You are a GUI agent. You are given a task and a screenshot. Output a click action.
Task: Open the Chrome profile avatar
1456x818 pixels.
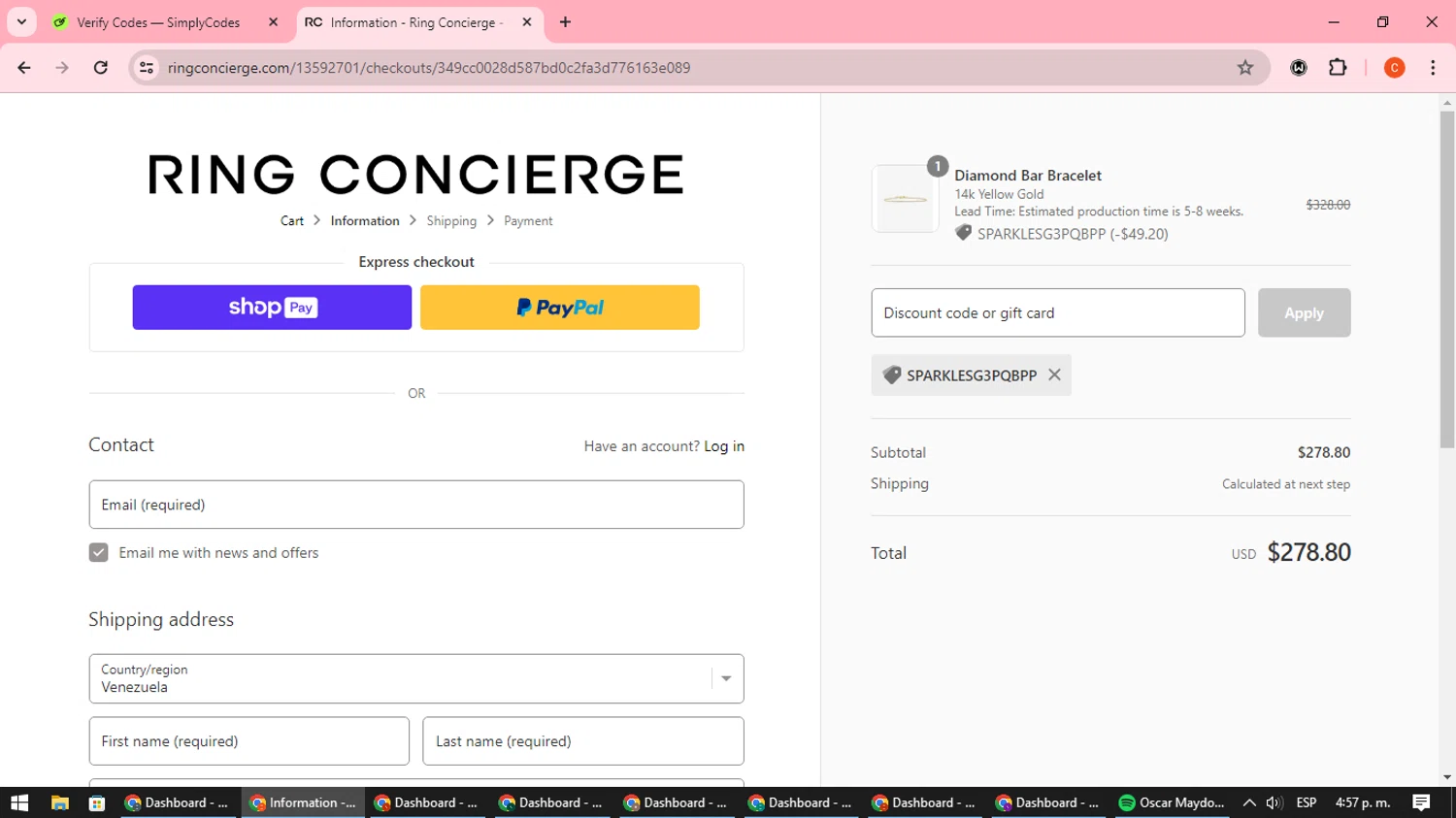pos(1395,68)
